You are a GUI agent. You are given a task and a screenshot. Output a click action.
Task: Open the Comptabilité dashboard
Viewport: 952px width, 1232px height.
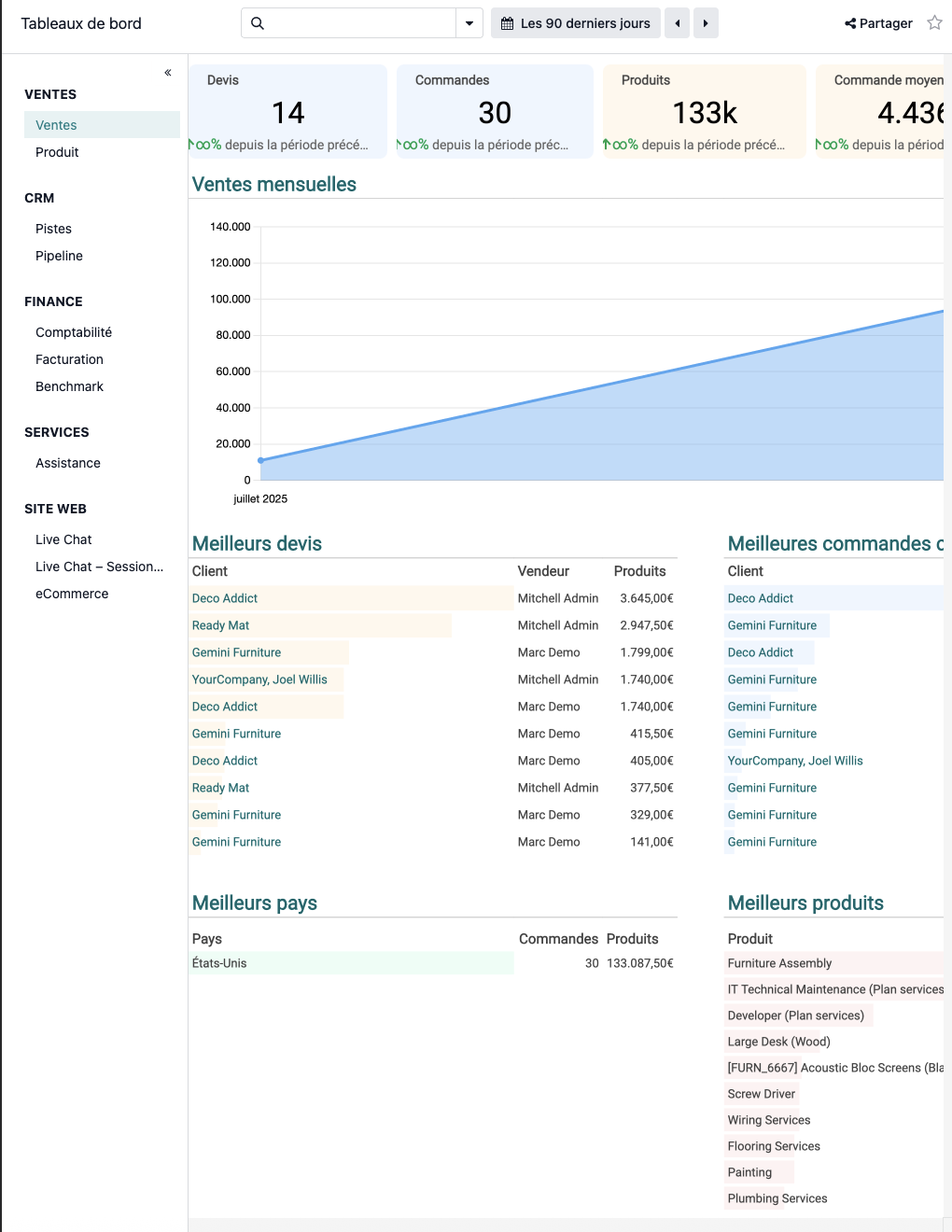pyautogui.click(x=74, y=332)
